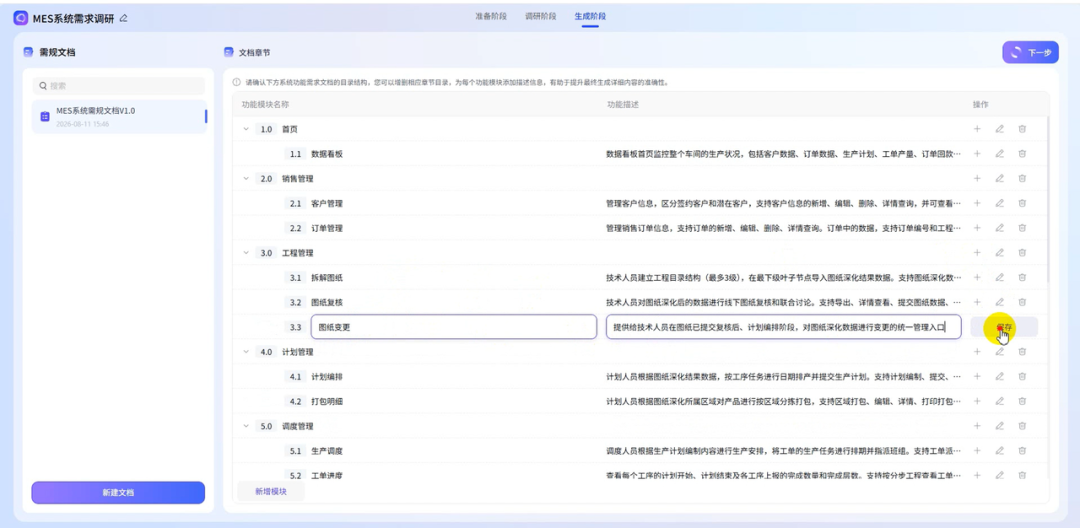Viewport: 1080px width, 528px height.
Task: Save the 3.3 图纸变更 row edits
Action: click(x=1004, y=327)
